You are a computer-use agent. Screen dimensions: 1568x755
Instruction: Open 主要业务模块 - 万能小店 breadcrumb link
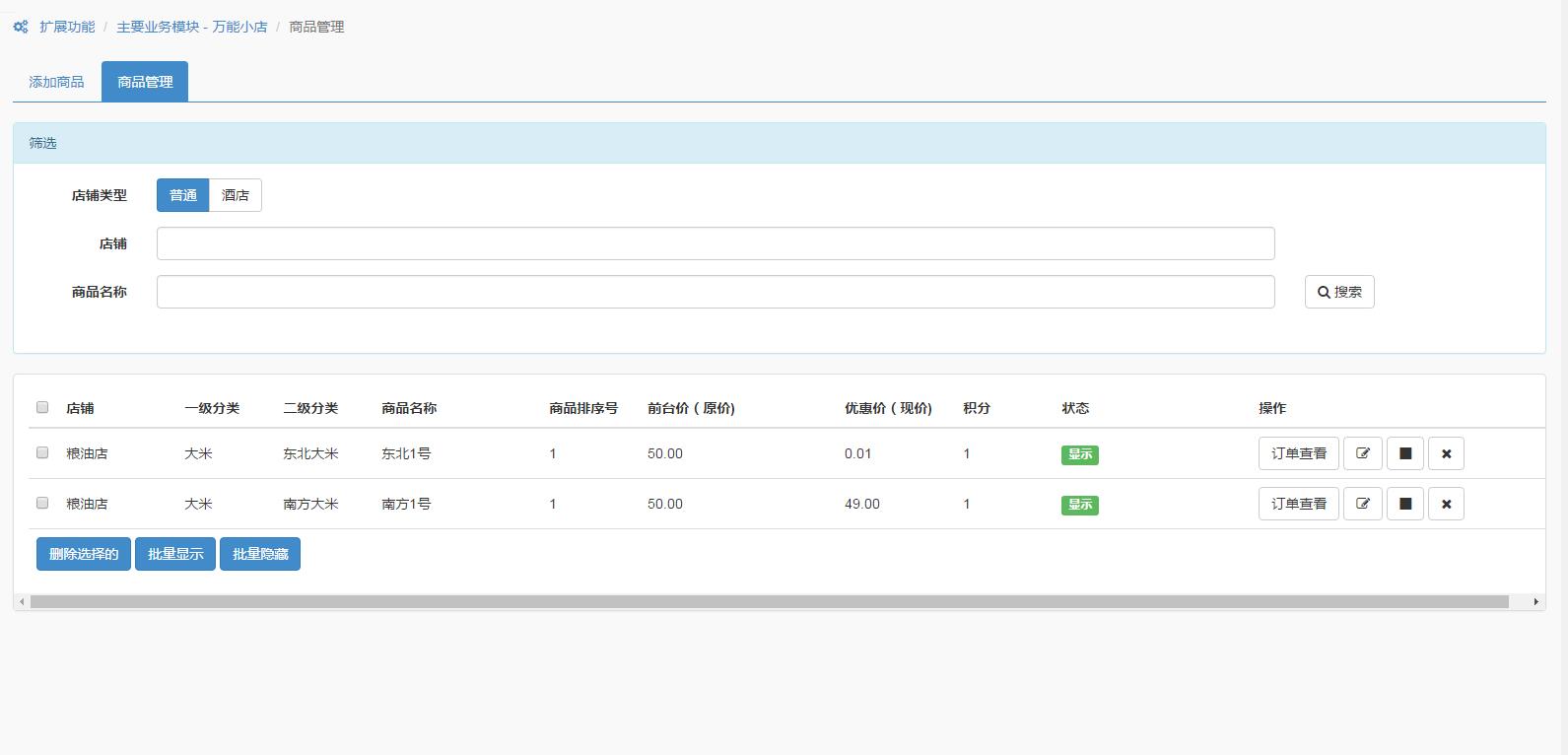(x=192, y=27)
